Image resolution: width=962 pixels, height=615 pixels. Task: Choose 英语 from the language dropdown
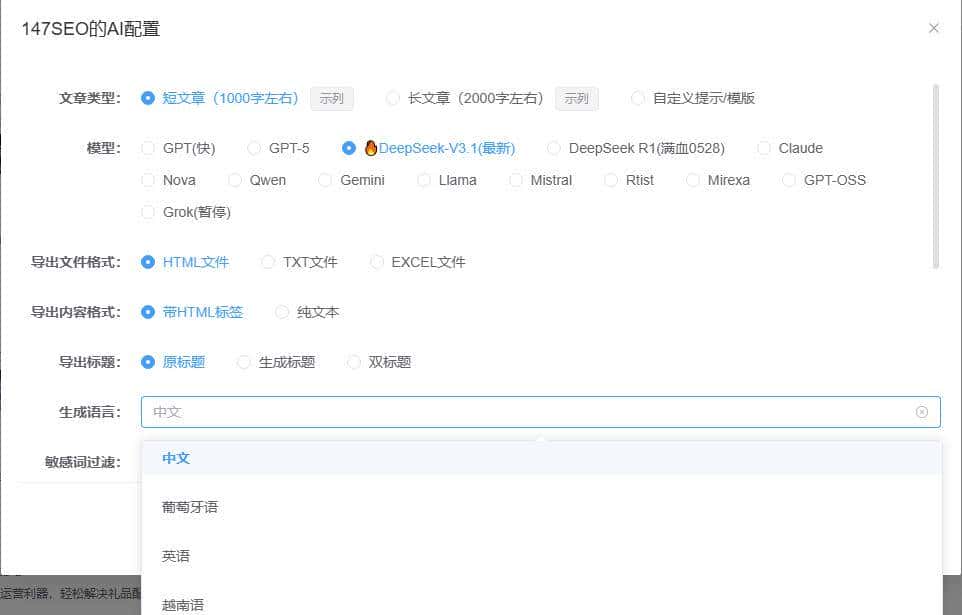pyautogui.click(x=175, y=556)
